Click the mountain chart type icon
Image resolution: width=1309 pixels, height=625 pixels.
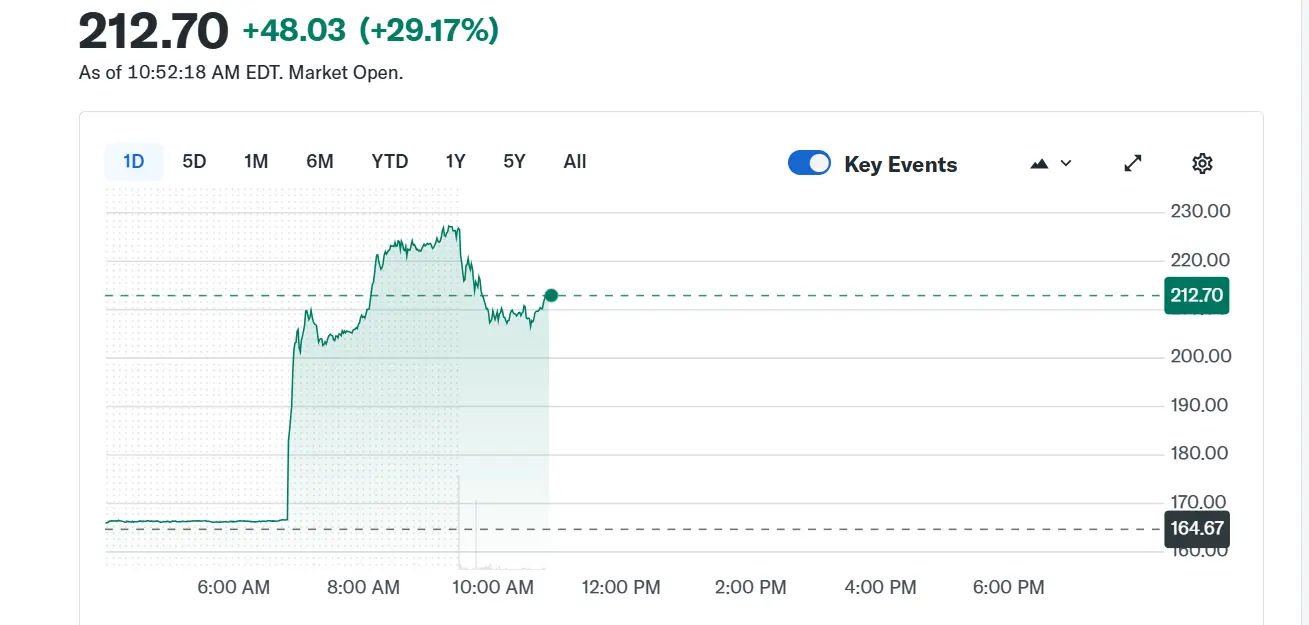point(1039,164)
